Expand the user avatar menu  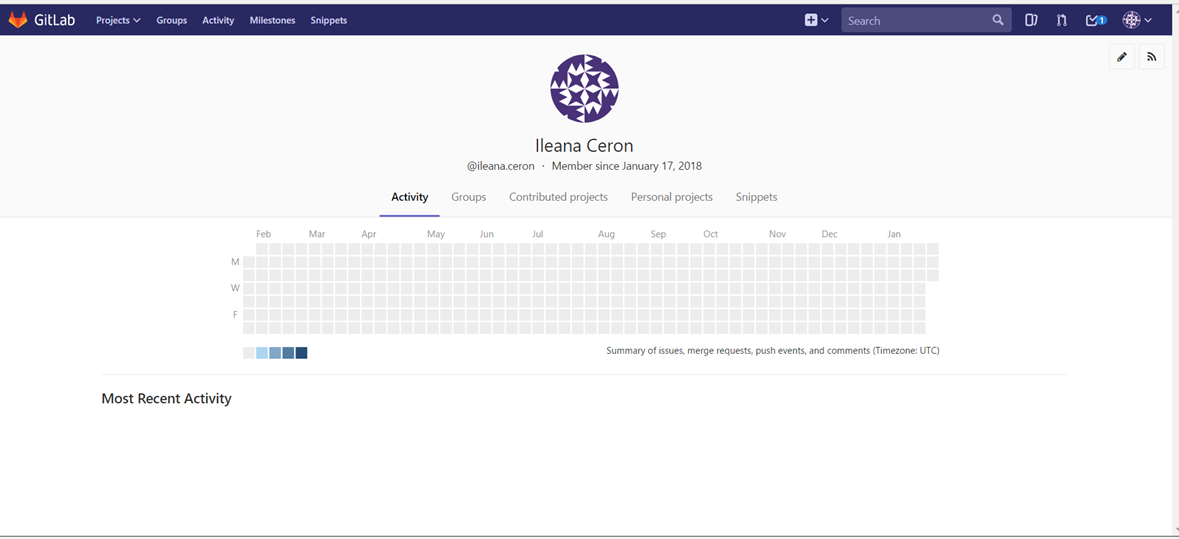click(1137, 20)
